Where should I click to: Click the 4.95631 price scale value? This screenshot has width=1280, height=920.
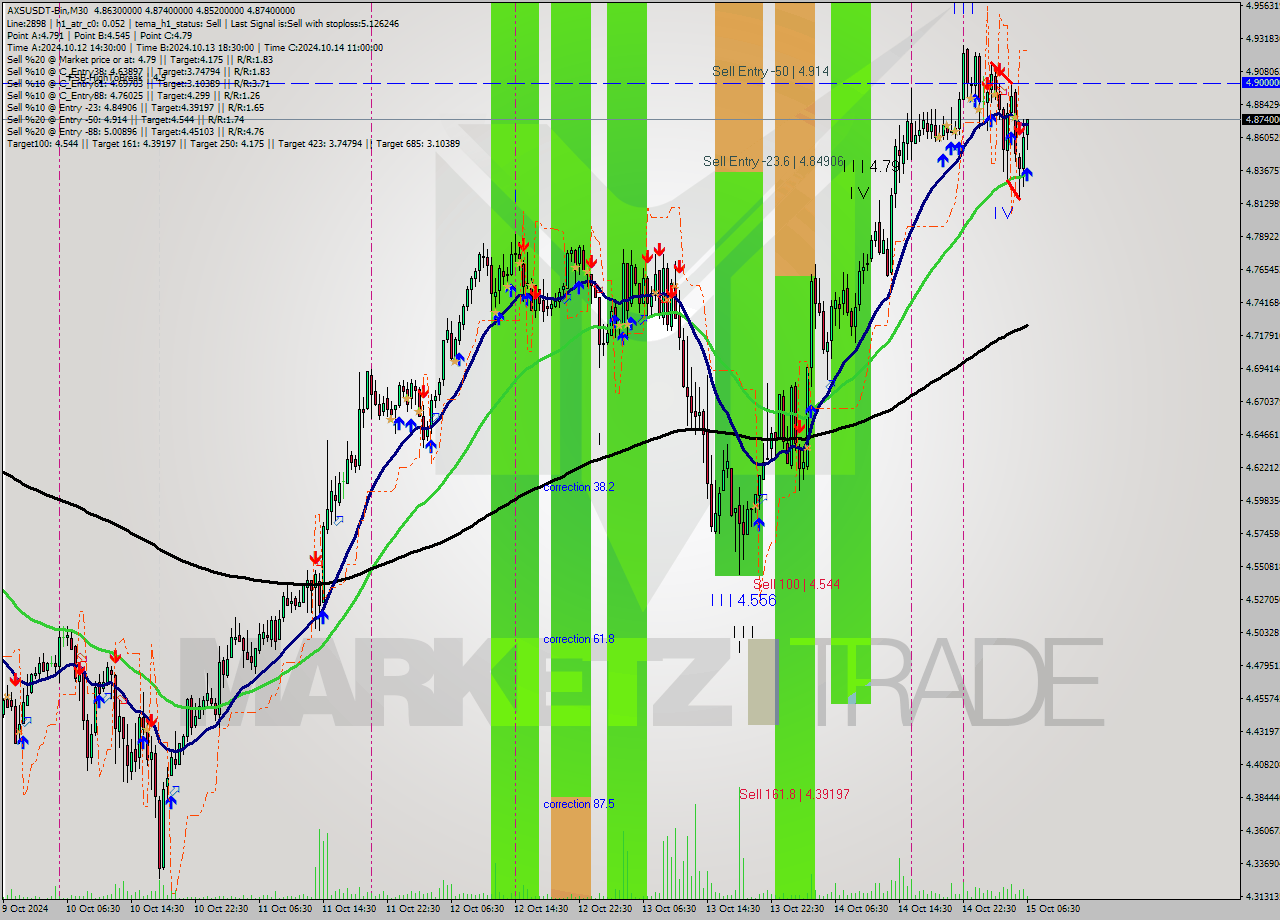coord(1261,5)
